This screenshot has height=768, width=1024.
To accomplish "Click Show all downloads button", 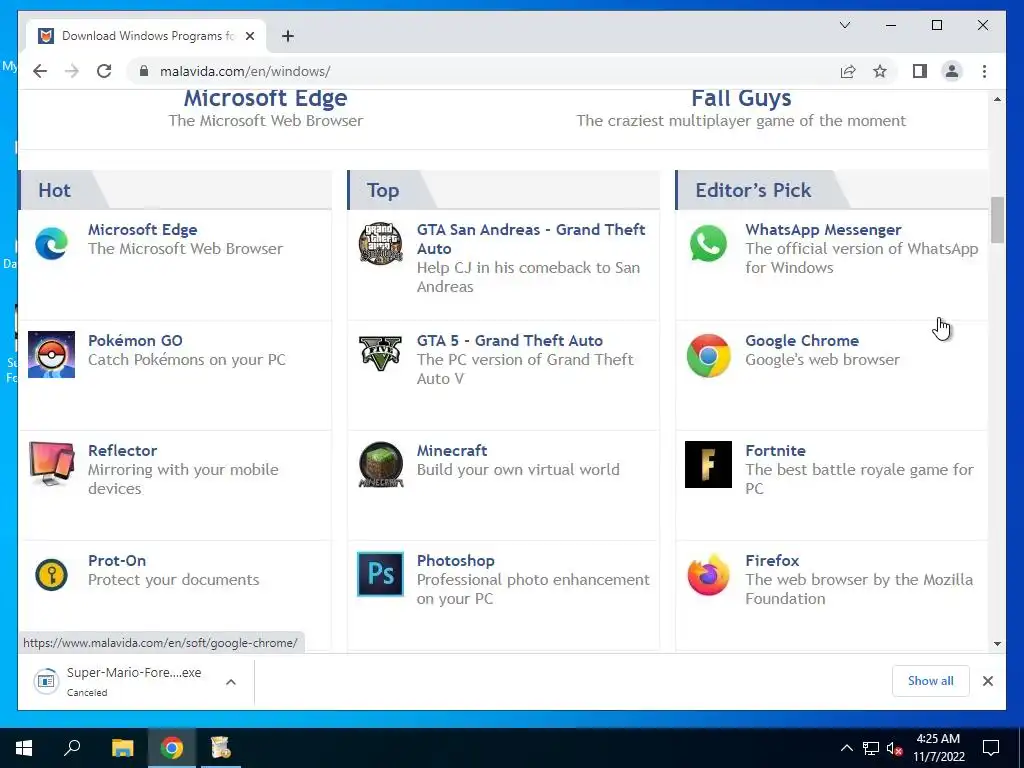I will (931, 681).
